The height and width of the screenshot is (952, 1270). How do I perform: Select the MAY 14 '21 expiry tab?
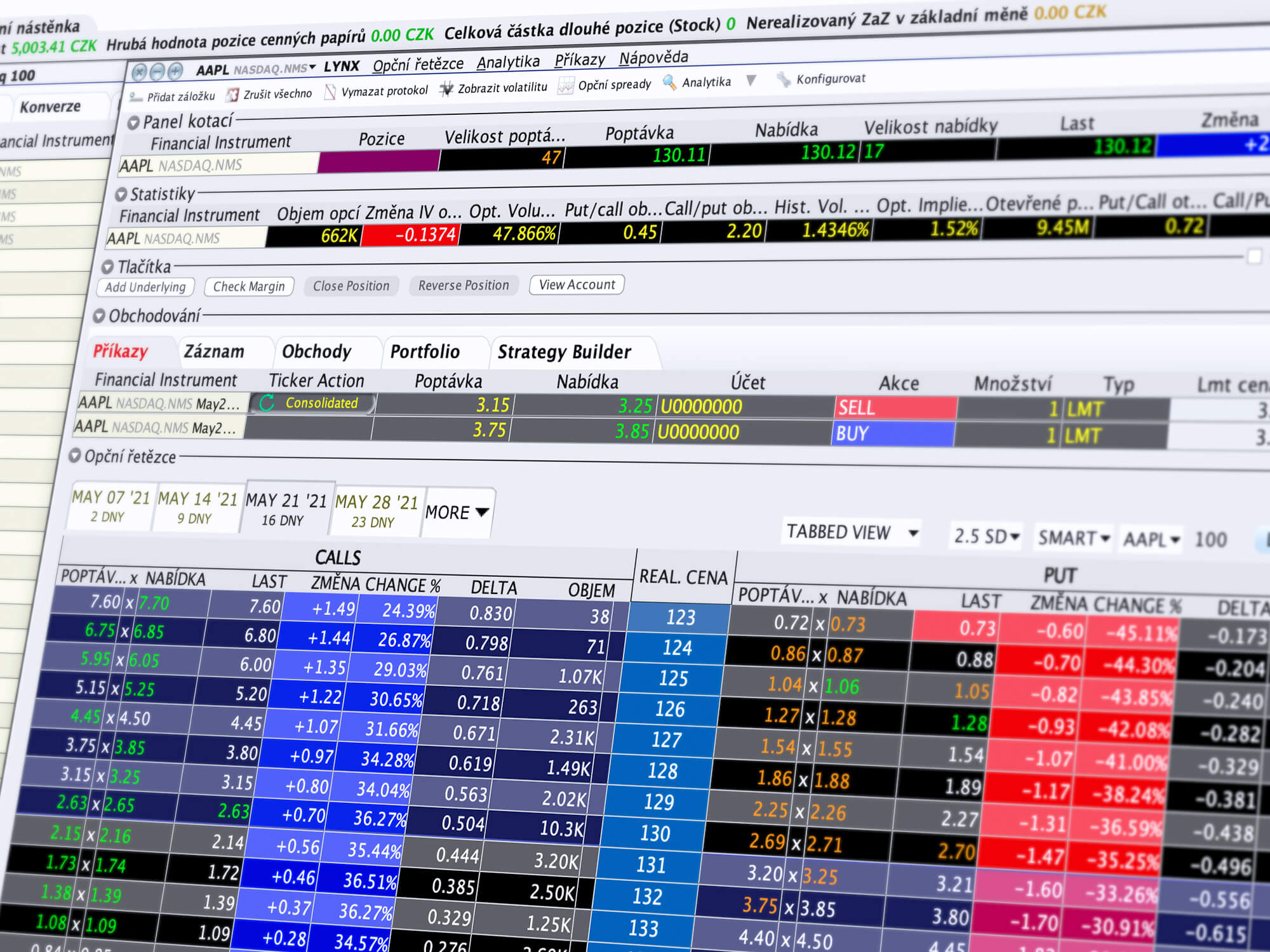point(197,508)
